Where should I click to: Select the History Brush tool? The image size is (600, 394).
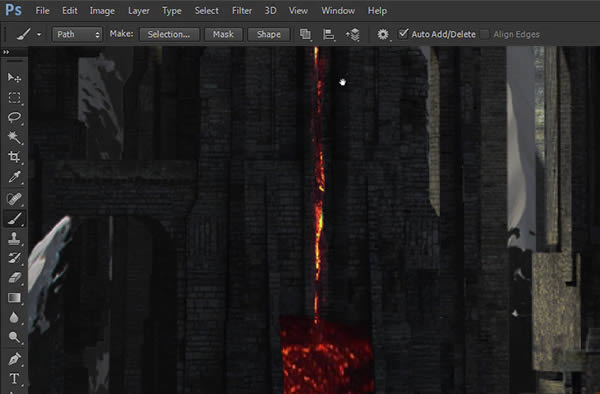point(14,258)
